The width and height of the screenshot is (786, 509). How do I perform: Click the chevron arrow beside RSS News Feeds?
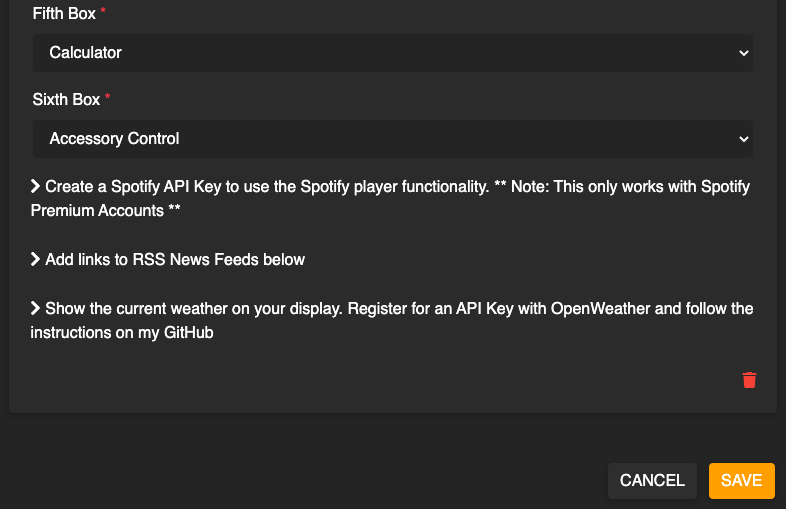coord(35,259)
